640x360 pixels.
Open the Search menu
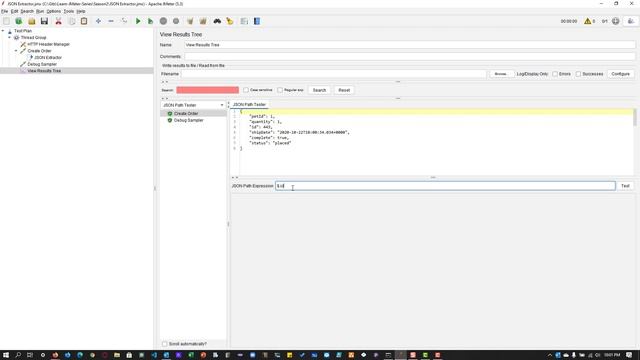[27, 11]
